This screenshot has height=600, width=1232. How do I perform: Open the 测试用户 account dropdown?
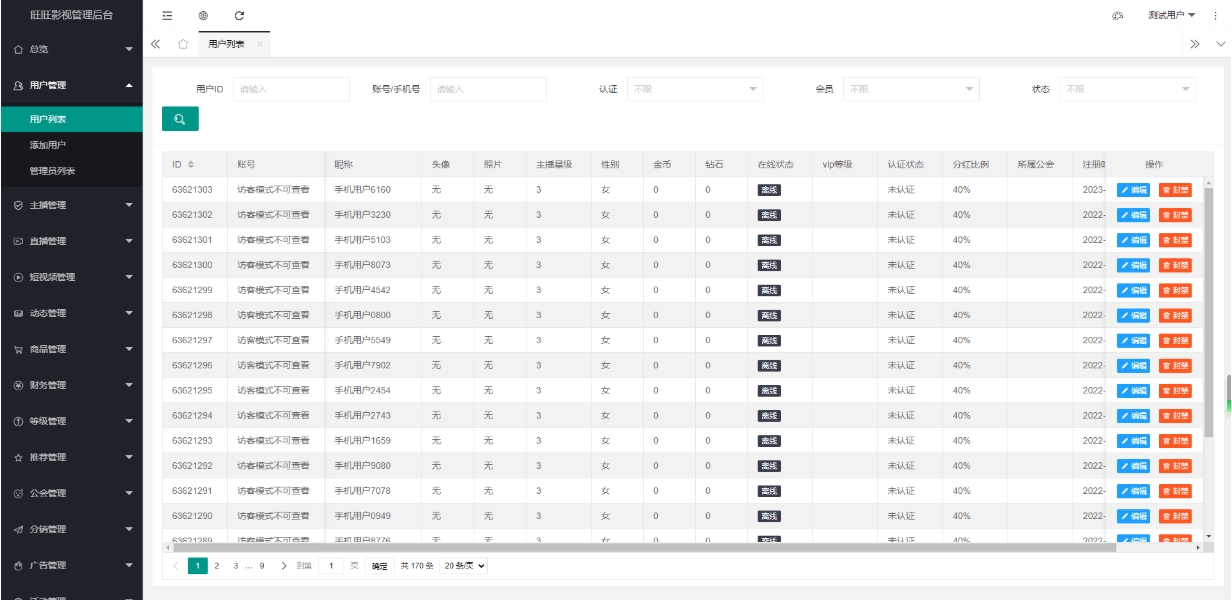click(1172, 16)
